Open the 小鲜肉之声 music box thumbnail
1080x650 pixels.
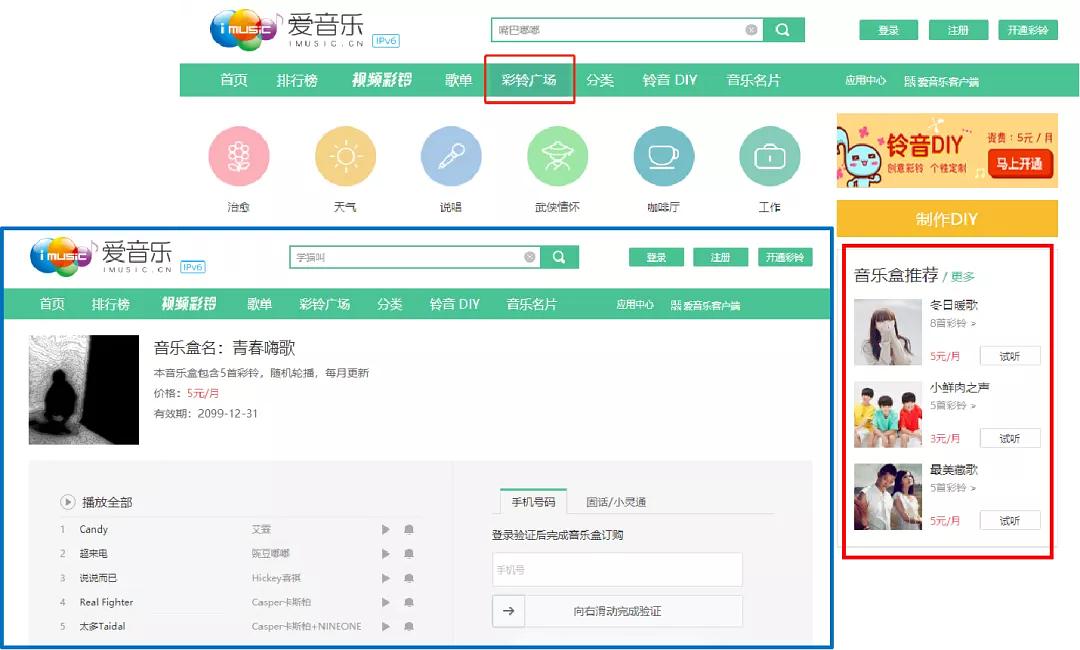[887, 413]
